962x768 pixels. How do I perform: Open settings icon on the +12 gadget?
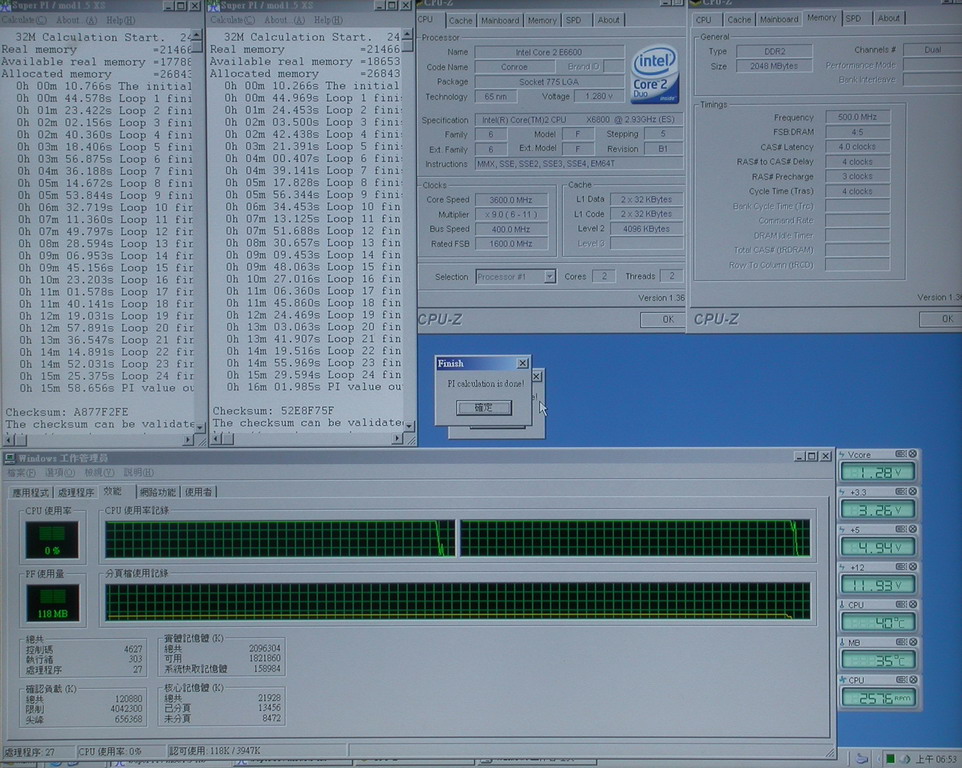tap(901, 566)
